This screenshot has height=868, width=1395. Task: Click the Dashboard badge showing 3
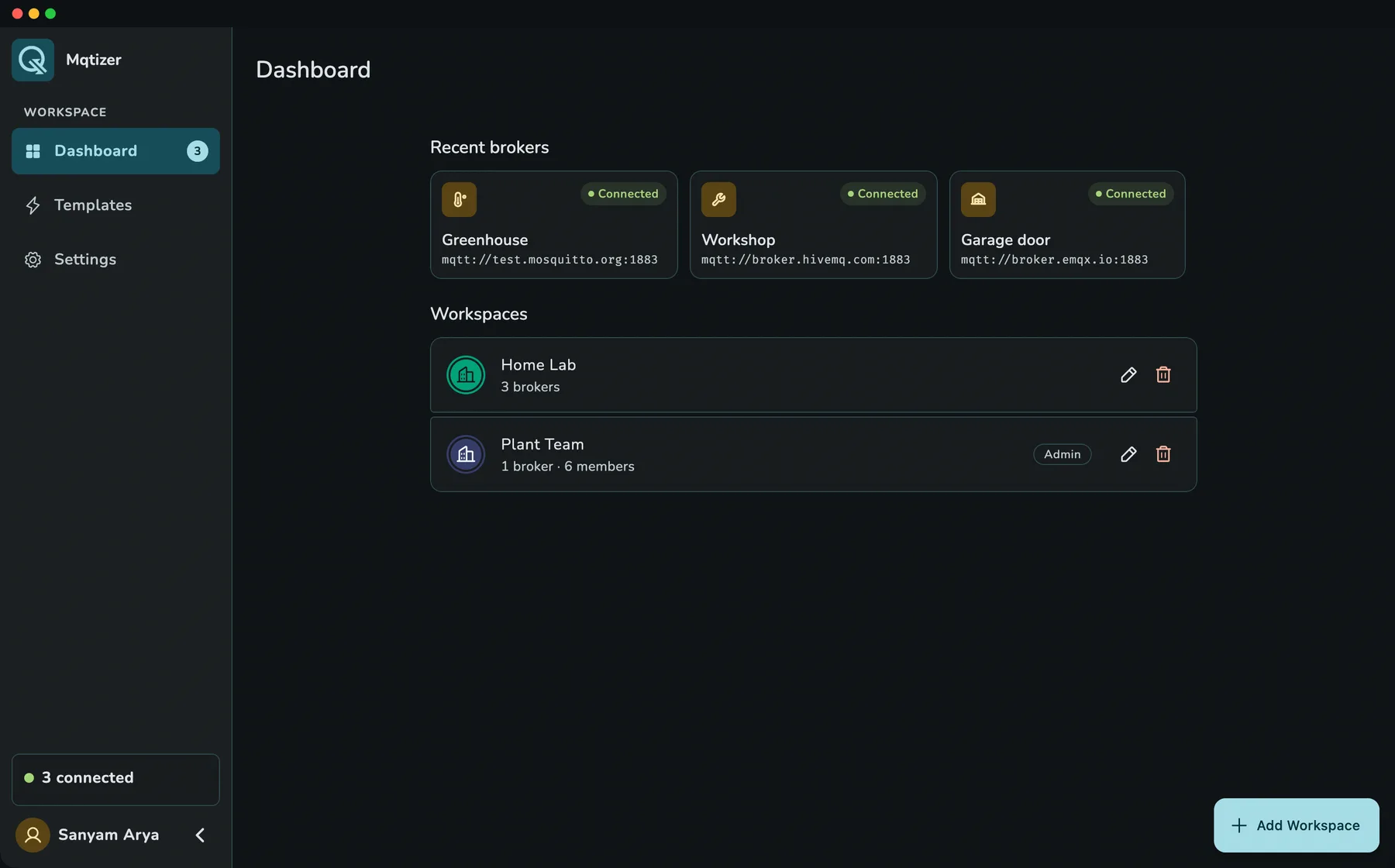(197, 151)
